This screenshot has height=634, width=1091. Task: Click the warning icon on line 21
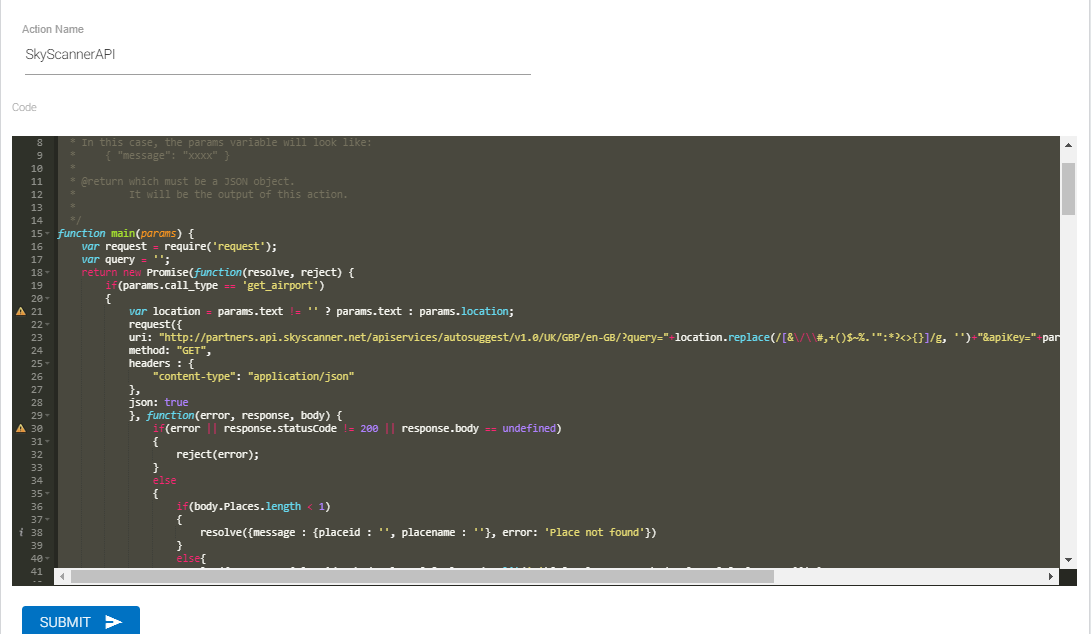point(20,312)
